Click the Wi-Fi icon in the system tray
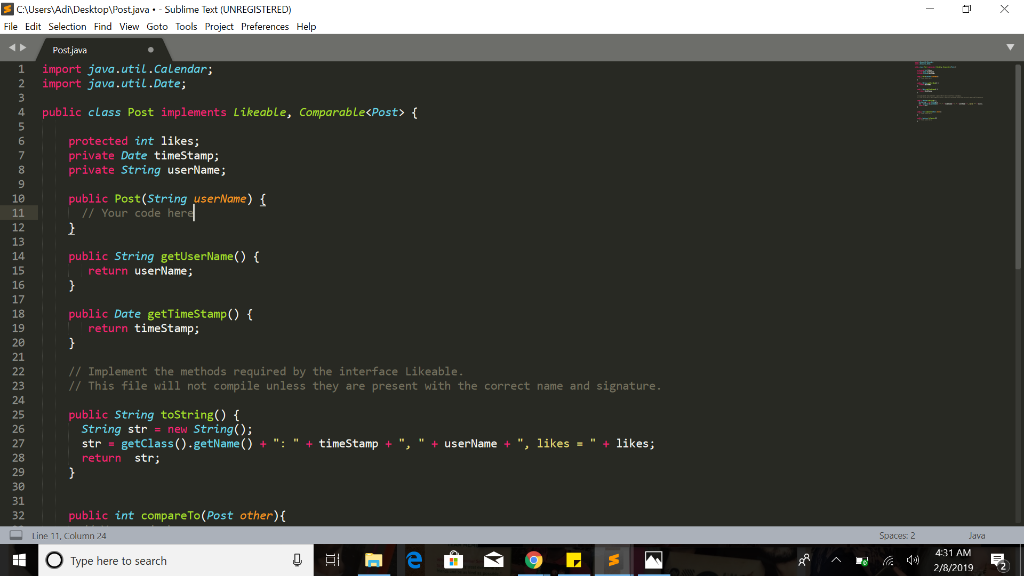 pos(886,560)
